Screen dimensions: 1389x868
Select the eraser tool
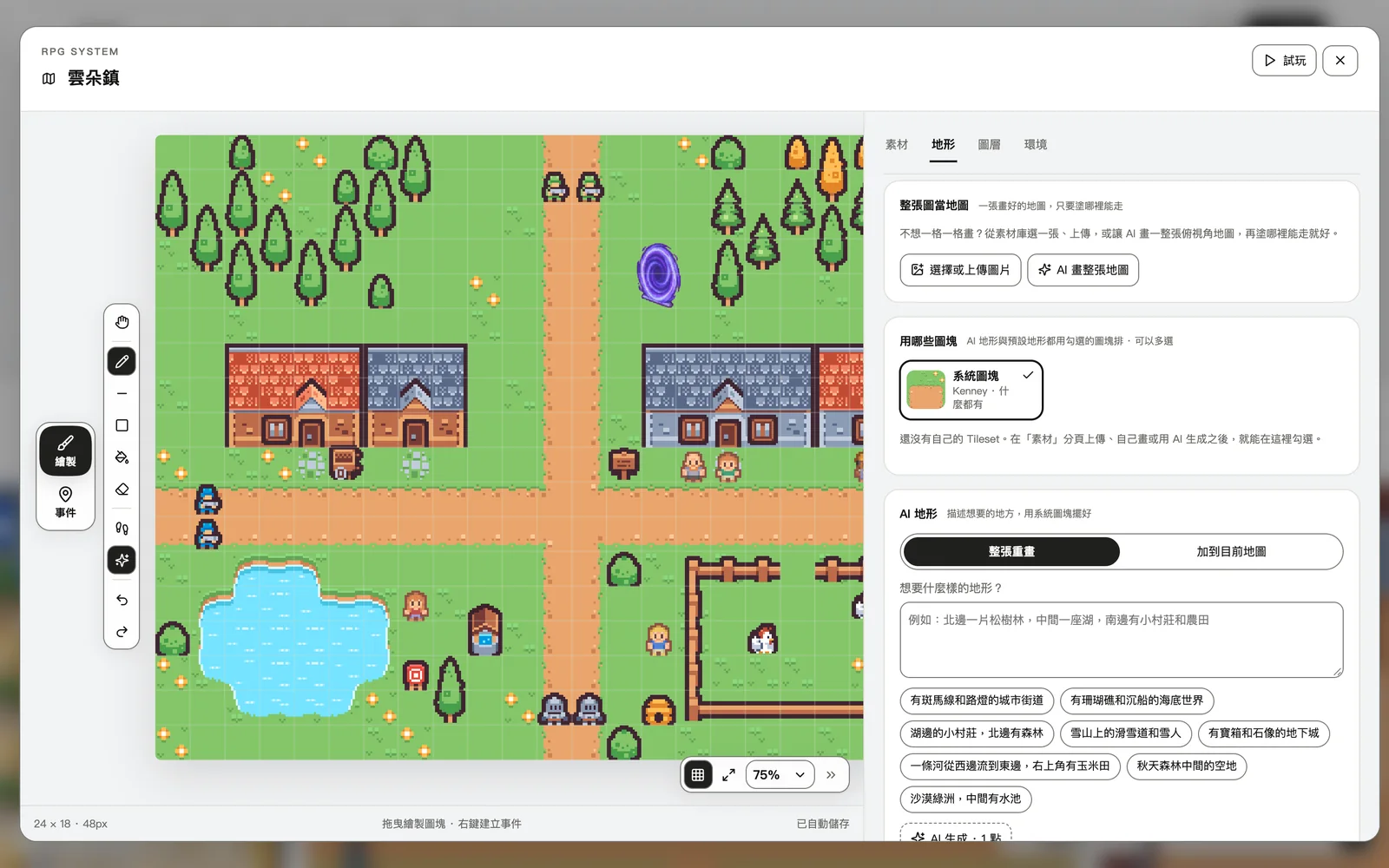pos(122,490)
